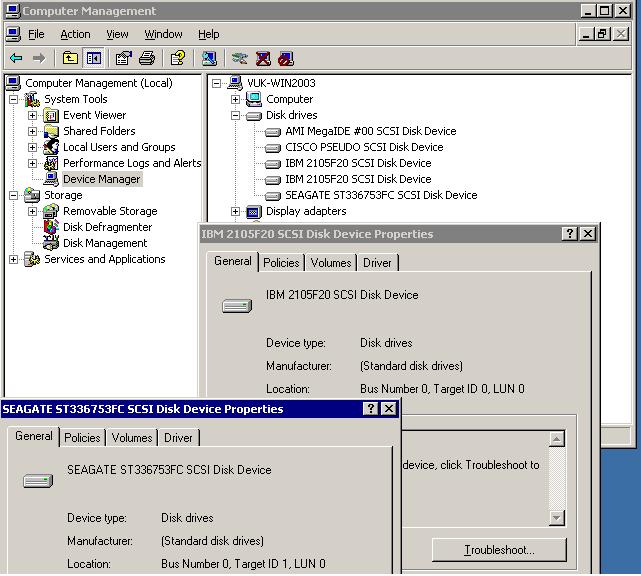The image size is (641, 576).
Task: Toggle Show/Hide Console Tree button
Action: click(x=93, y=59)
